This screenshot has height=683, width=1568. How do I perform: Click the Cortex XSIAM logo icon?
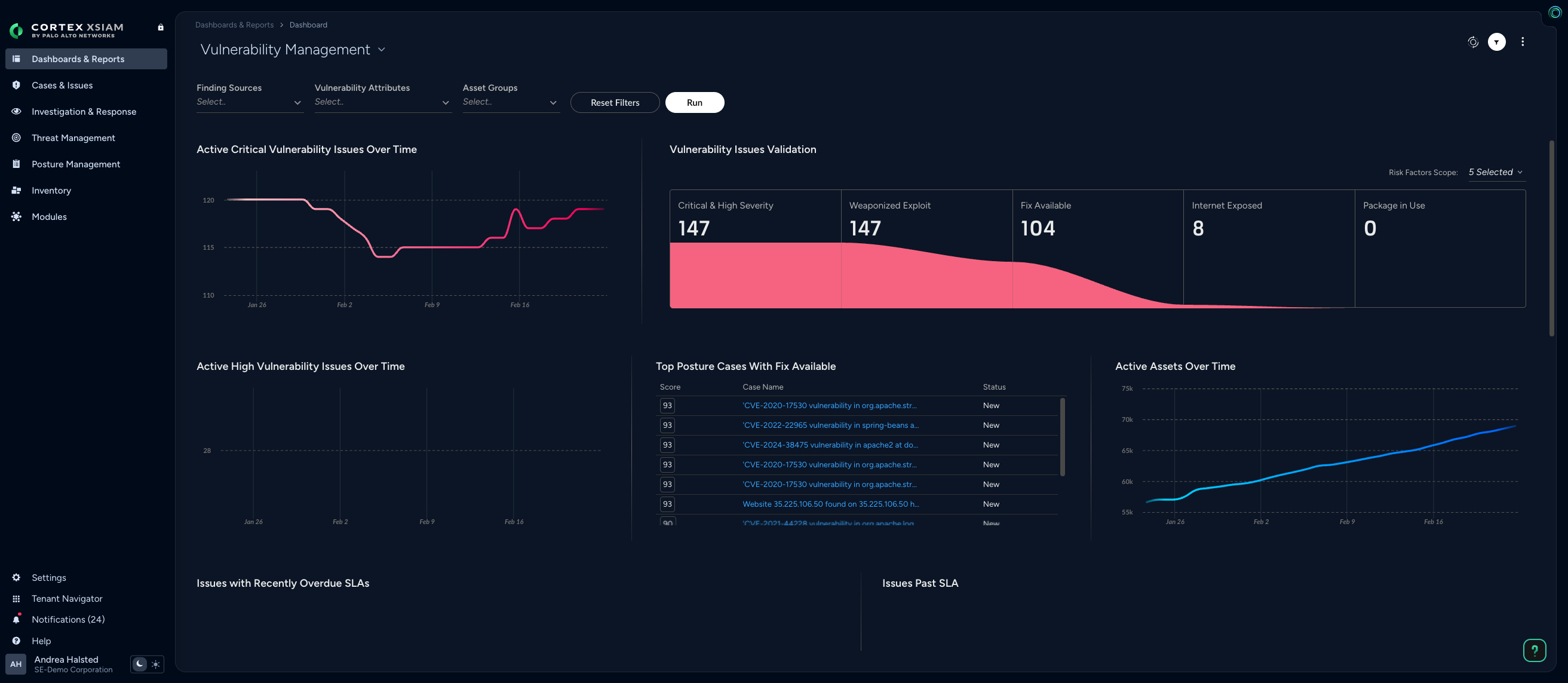17,30
